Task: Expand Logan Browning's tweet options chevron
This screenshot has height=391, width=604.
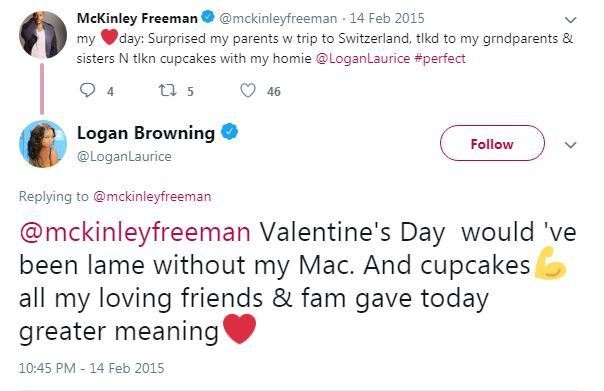Action: click(x=570, y=145)
